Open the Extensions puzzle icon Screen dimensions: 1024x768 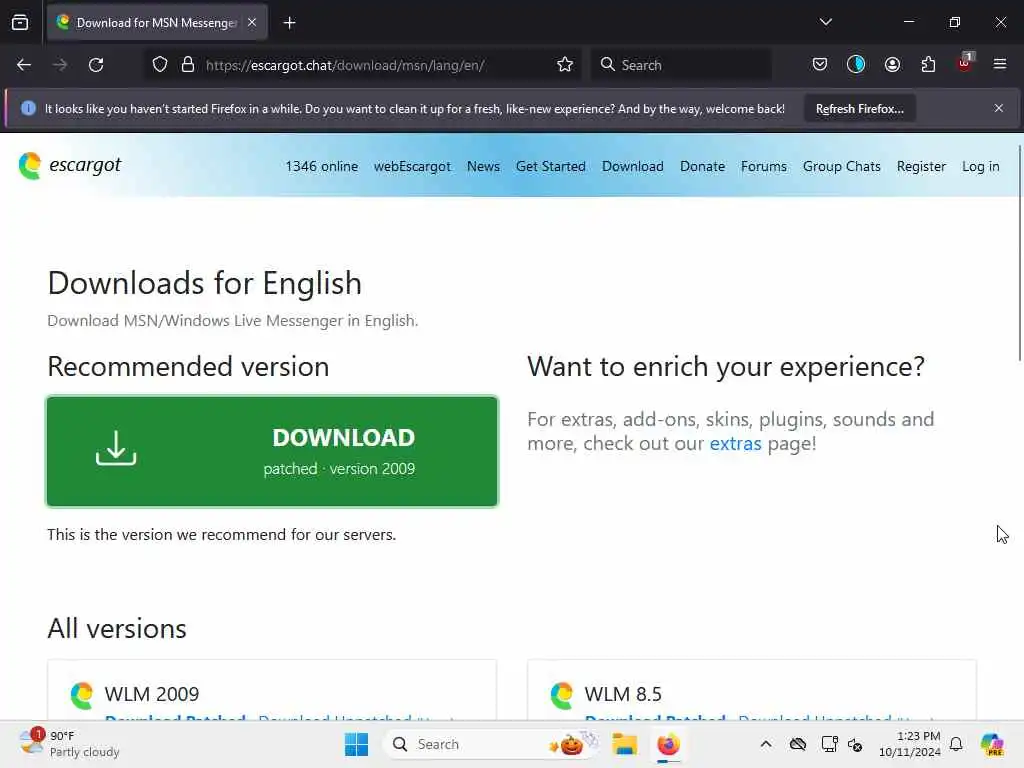click(x=928, y=65)
